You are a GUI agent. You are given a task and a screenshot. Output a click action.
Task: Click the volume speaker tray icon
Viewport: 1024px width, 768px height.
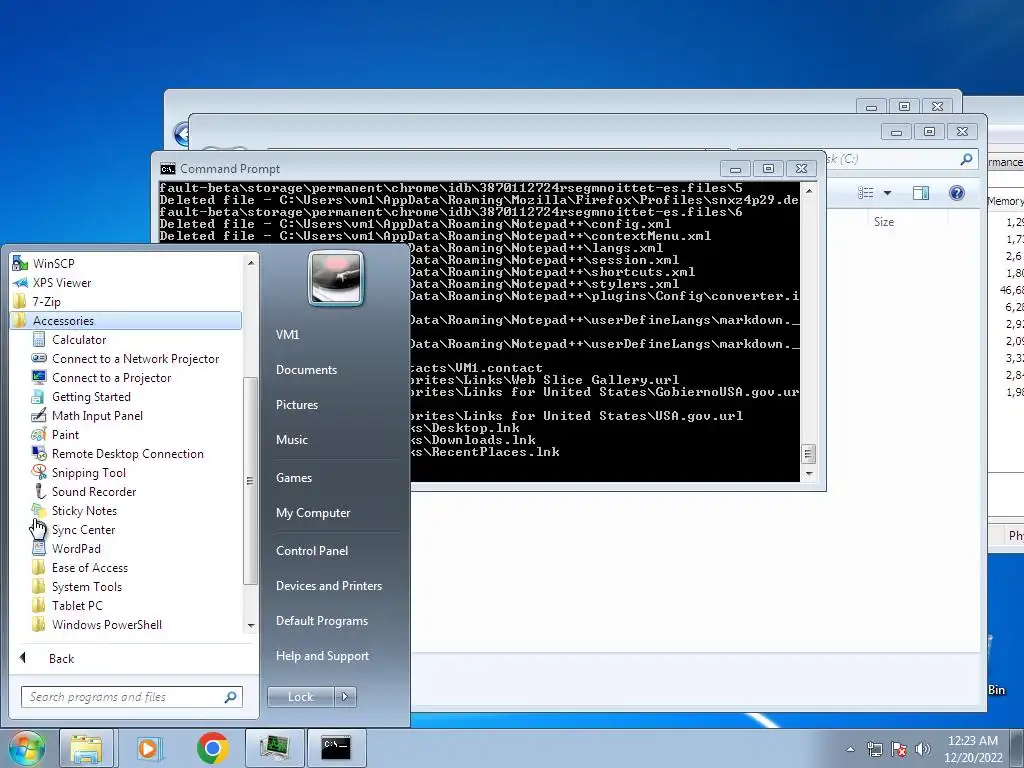pyautogui.click(x=922, y=749)
